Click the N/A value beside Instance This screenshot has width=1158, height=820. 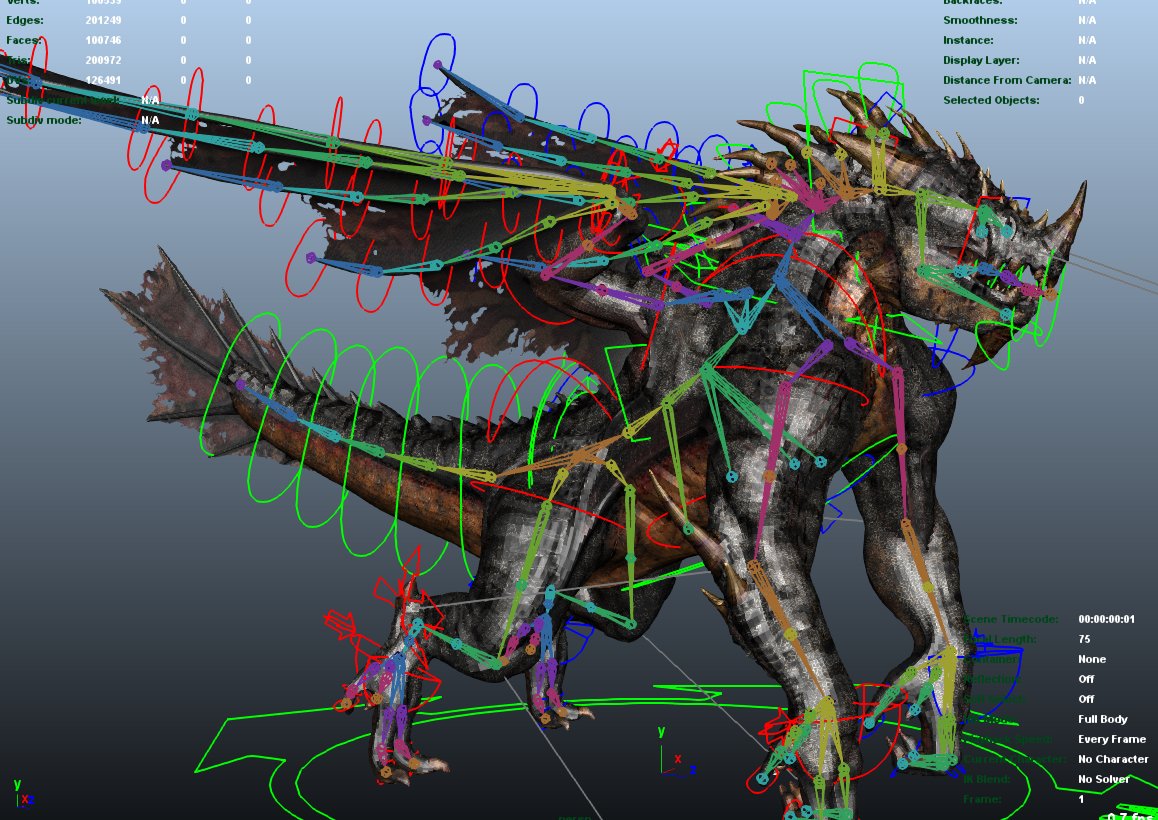1086,40
